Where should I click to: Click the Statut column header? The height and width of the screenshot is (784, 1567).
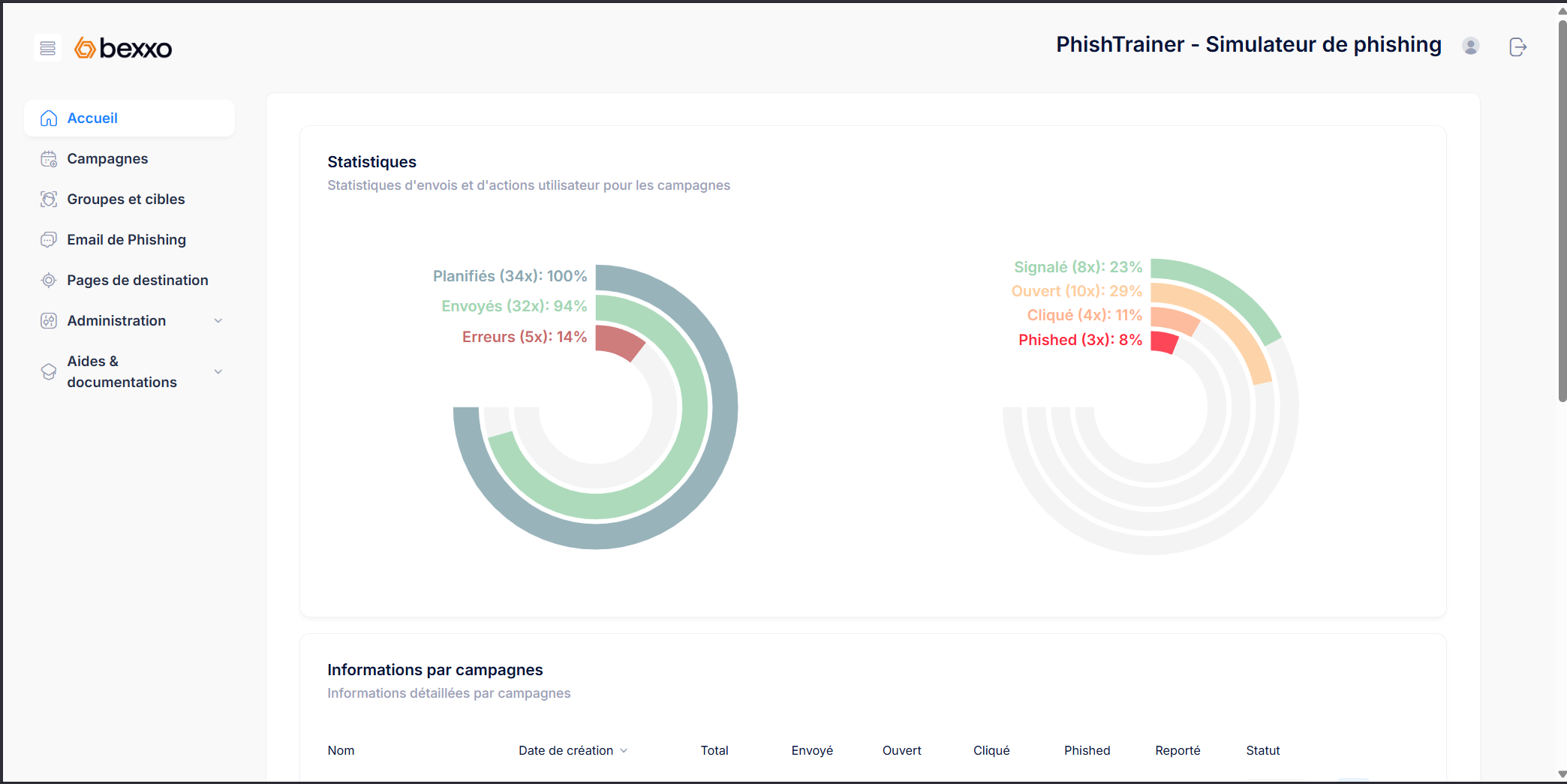pyautogui.click(x=1262, y=751)
